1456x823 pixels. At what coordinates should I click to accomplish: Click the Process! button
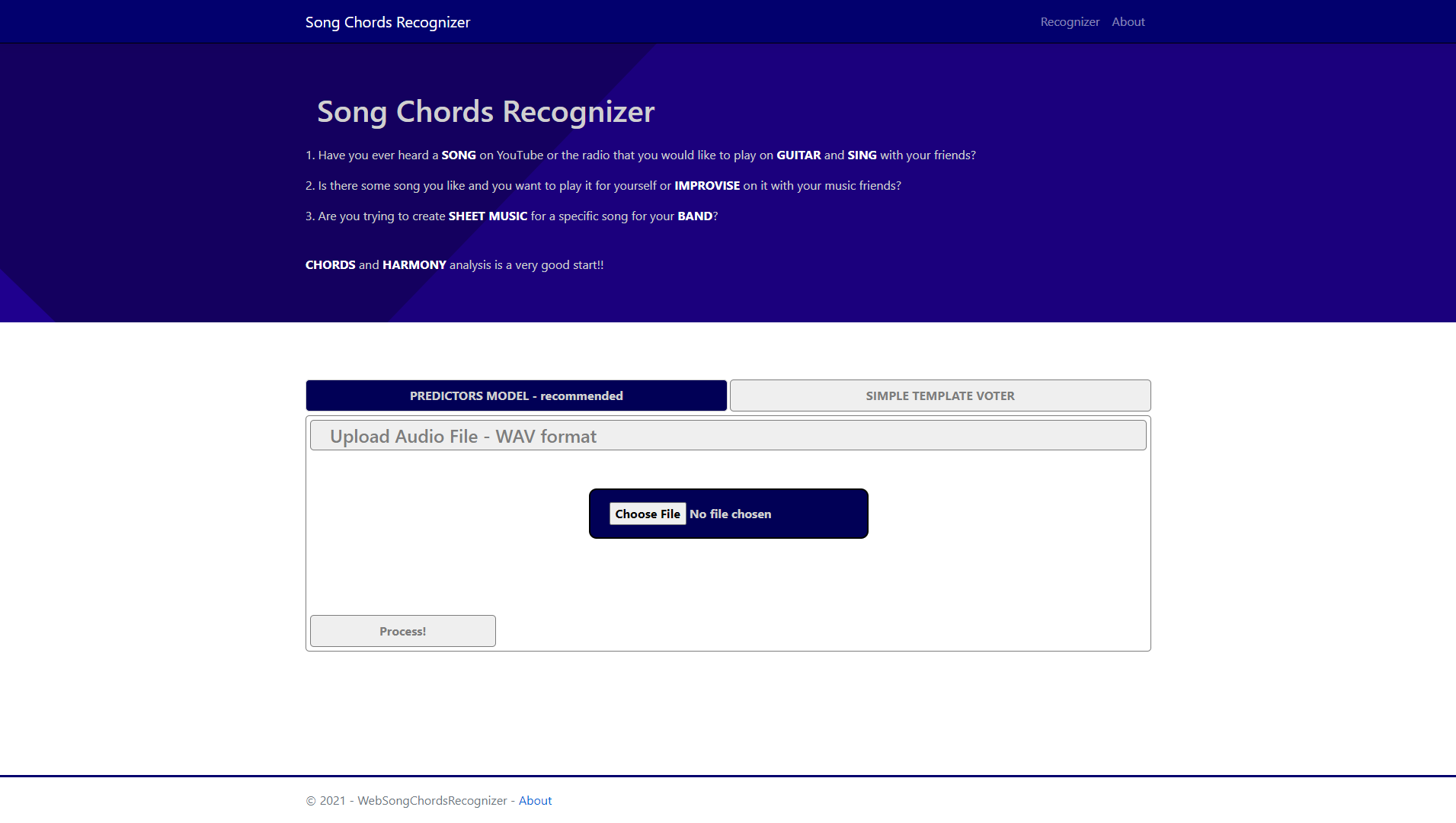click(x=403, y=631)
